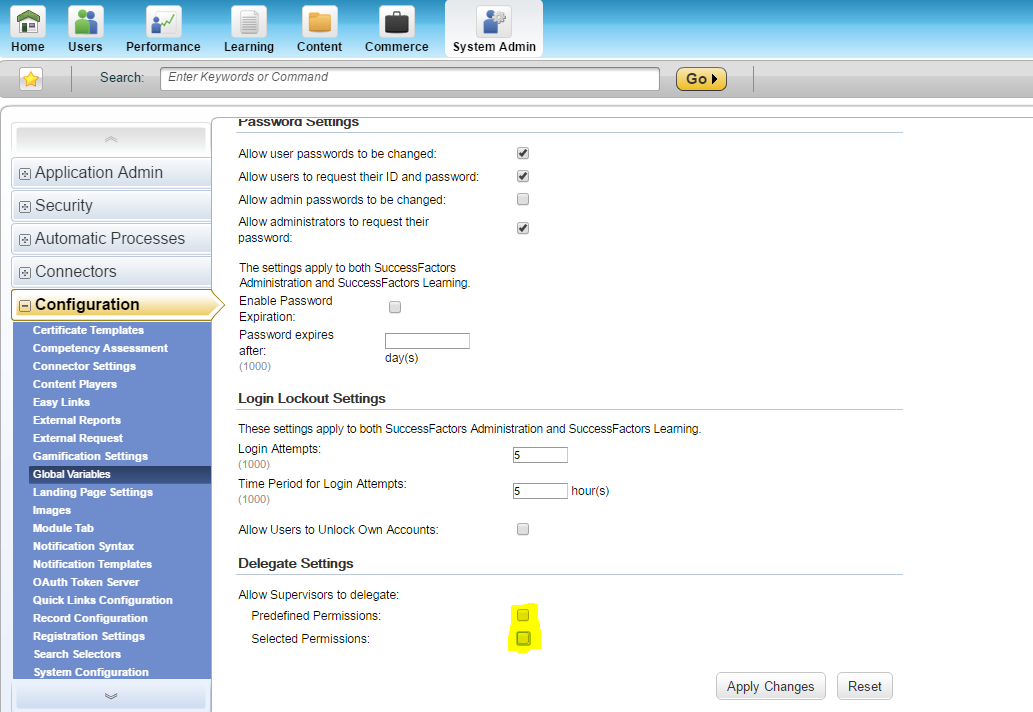Expand the Security section

click(25, 207)
